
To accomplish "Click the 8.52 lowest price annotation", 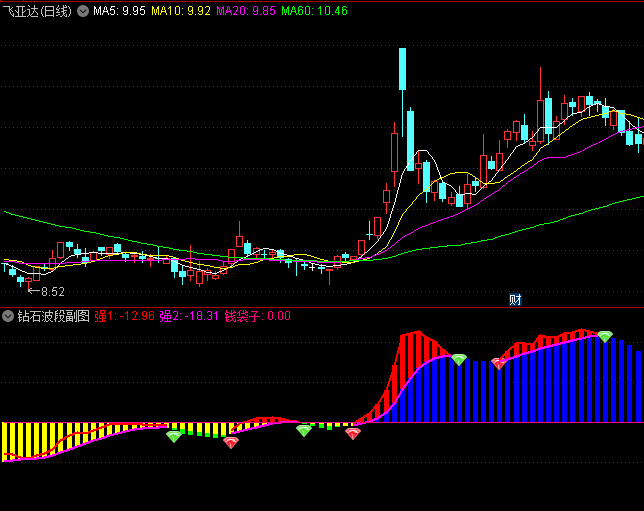I will pyautogui.click(x=45, y=292).
